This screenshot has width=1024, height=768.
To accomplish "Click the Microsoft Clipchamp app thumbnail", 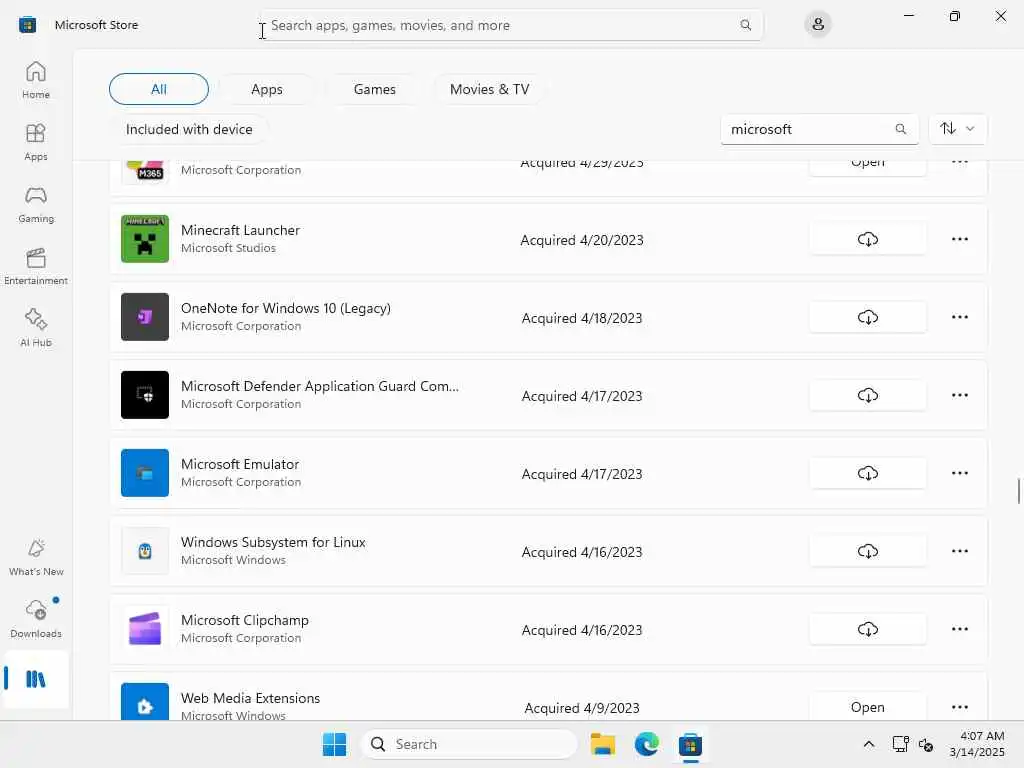I will (145, 629).
